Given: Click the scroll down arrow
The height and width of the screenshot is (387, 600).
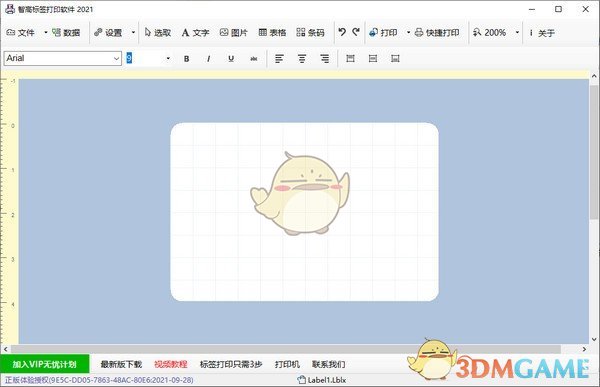Looking at the screenshot, I should pos(594,339).
